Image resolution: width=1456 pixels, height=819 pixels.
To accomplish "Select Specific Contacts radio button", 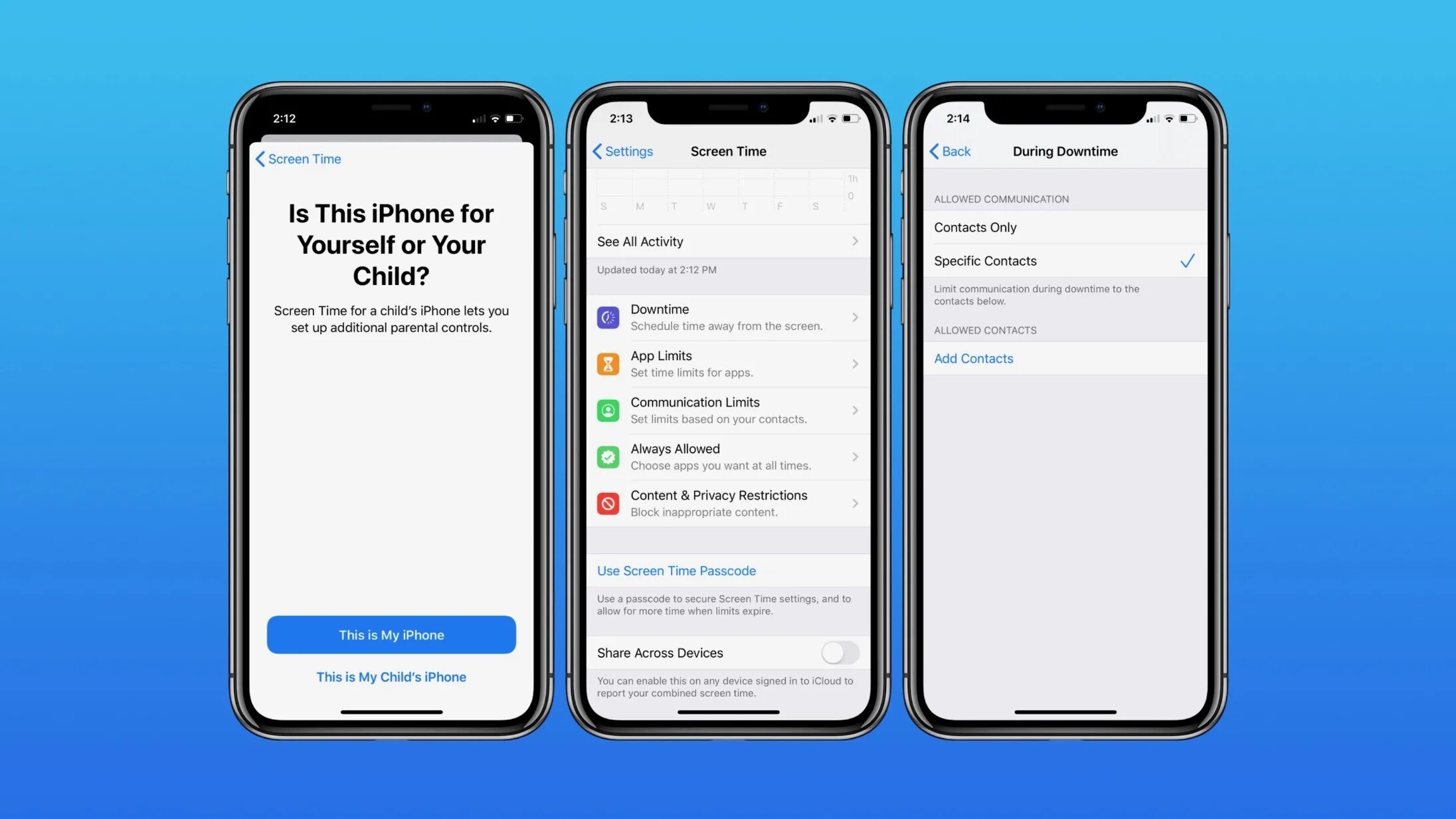I will tap(1063, 261).
